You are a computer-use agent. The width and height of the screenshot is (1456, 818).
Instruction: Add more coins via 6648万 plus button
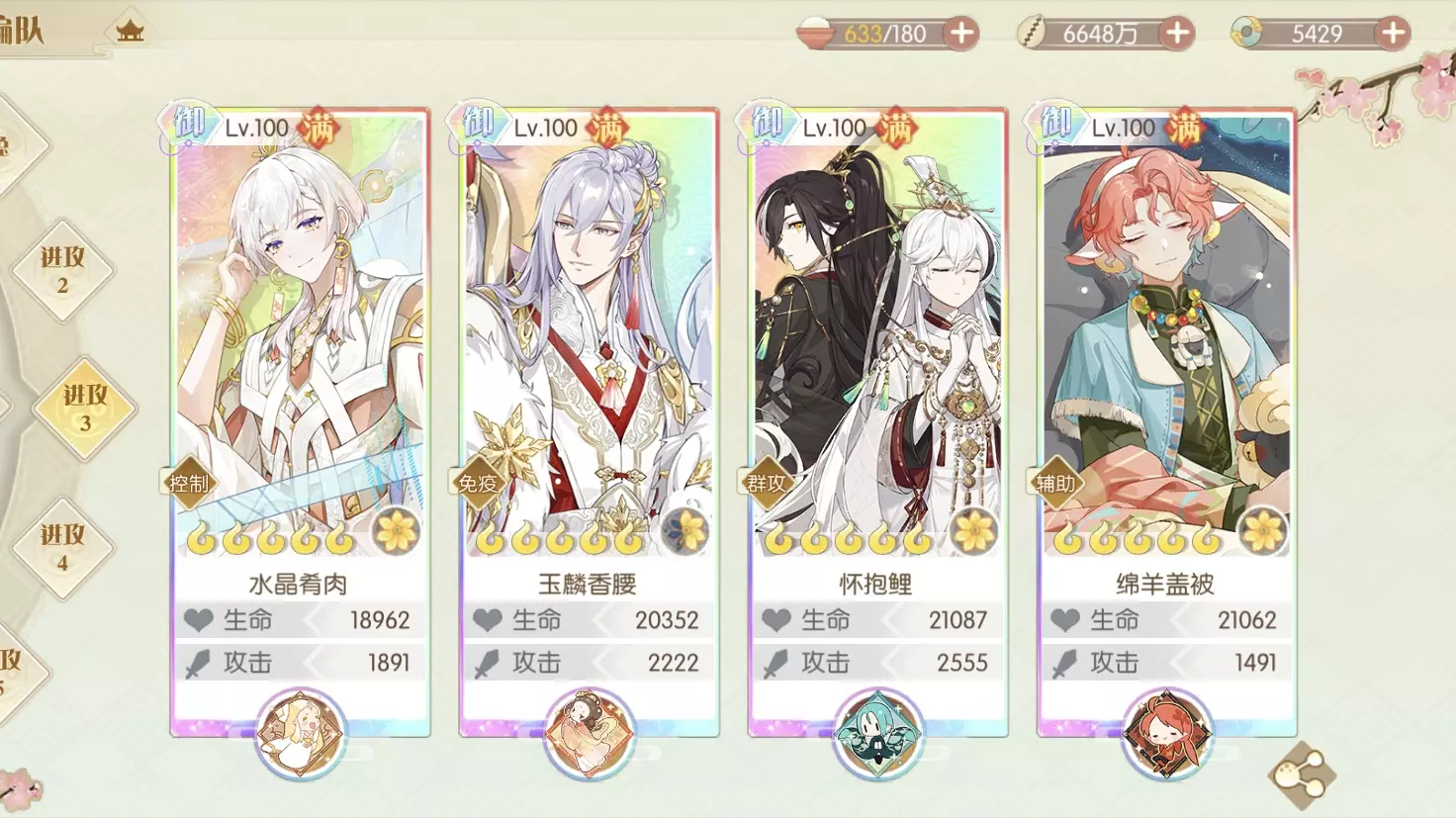pos(1177,34)
